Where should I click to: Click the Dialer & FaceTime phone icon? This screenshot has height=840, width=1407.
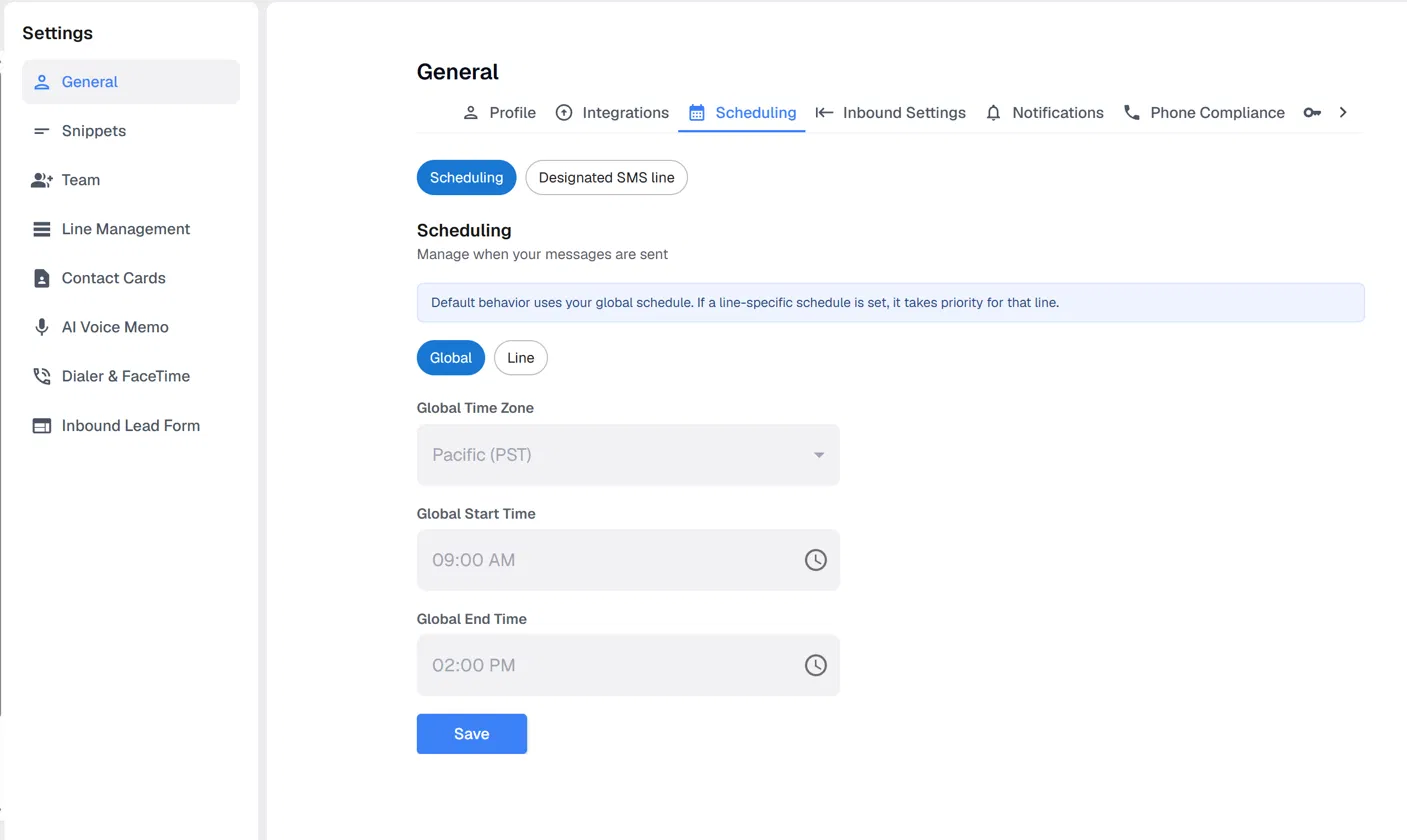pos(42,376)
